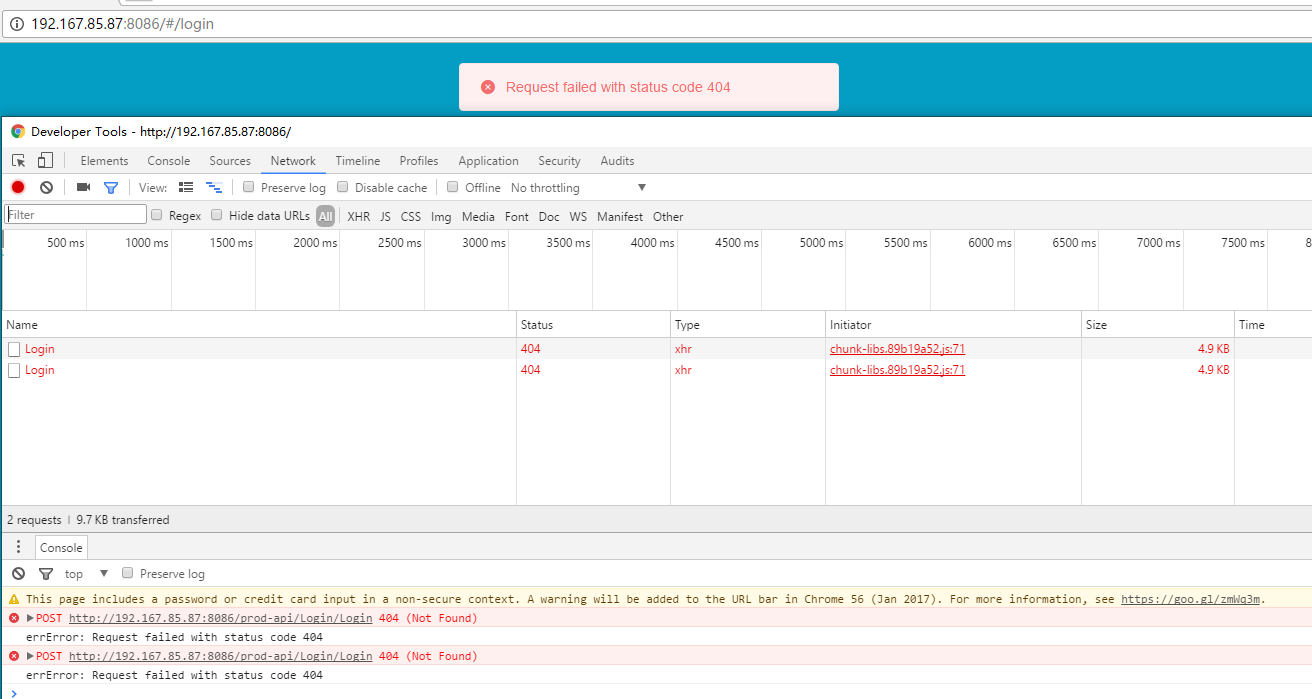Filter requests by JS type
This screenshot has width=1312, height=699.
click(385, 216)
